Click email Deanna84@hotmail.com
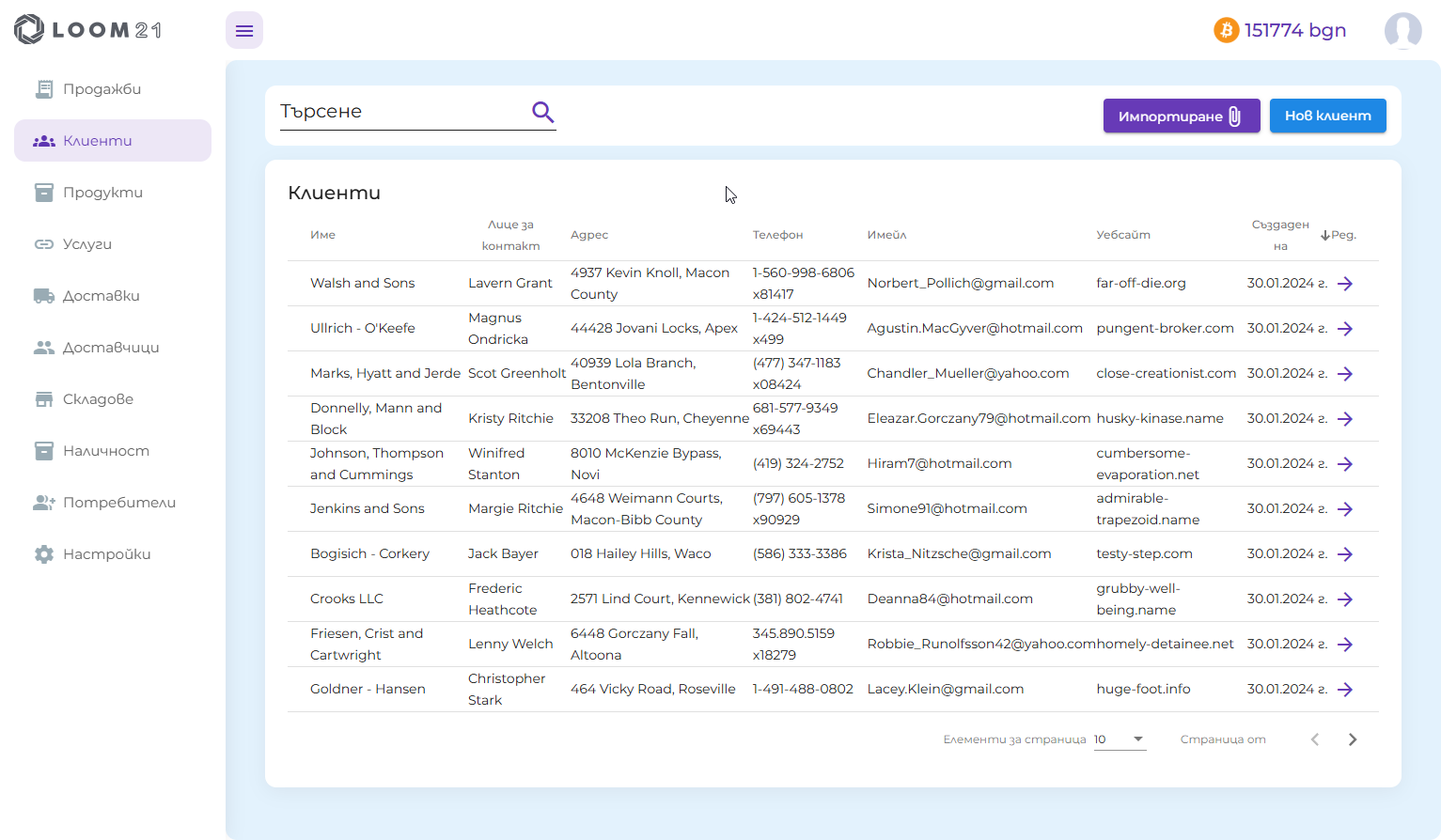Viewport: 1441px width, 840px height. pos(949,599)
